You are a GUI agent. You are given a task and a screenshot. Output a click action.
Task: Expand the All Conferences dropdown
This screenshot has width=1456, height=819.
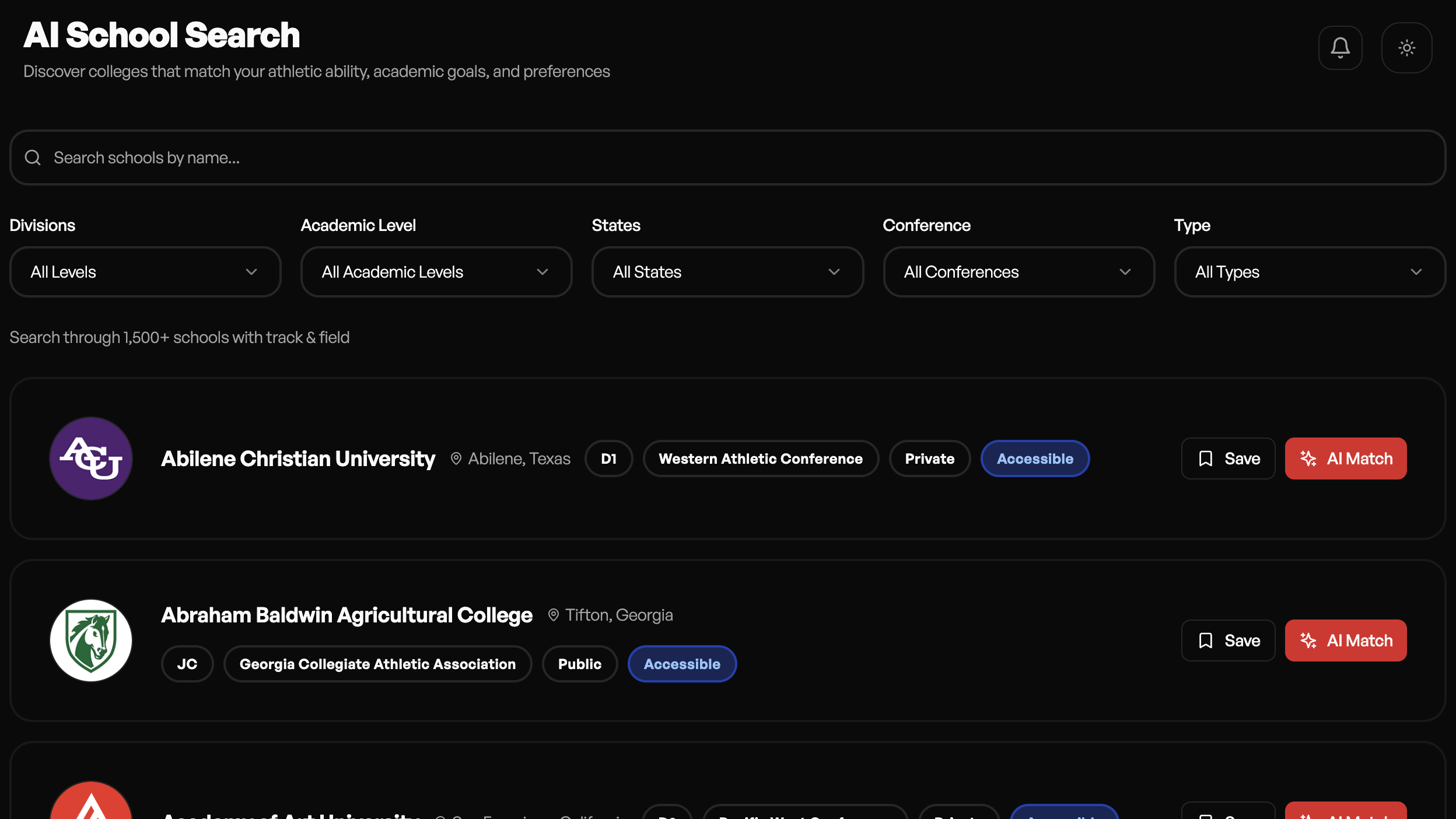tap(1018, 272)
